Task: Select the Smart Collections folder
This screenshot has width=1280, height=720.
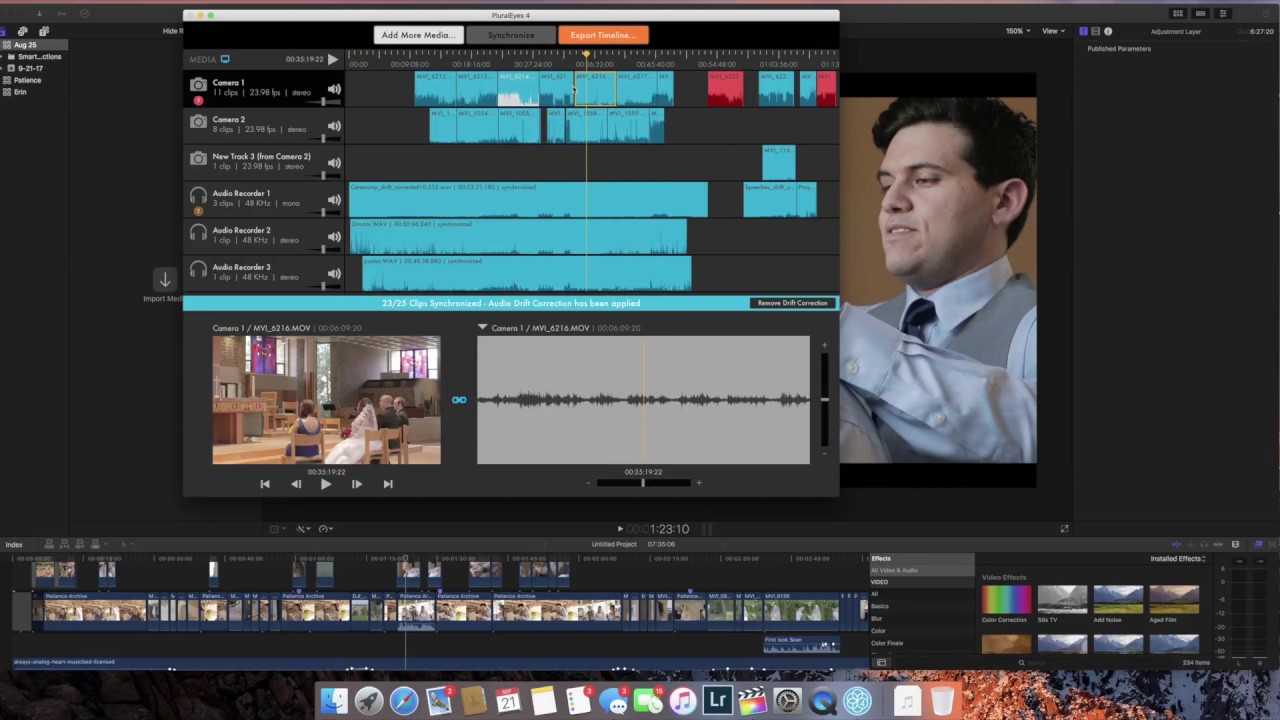Action: [39, 57]
